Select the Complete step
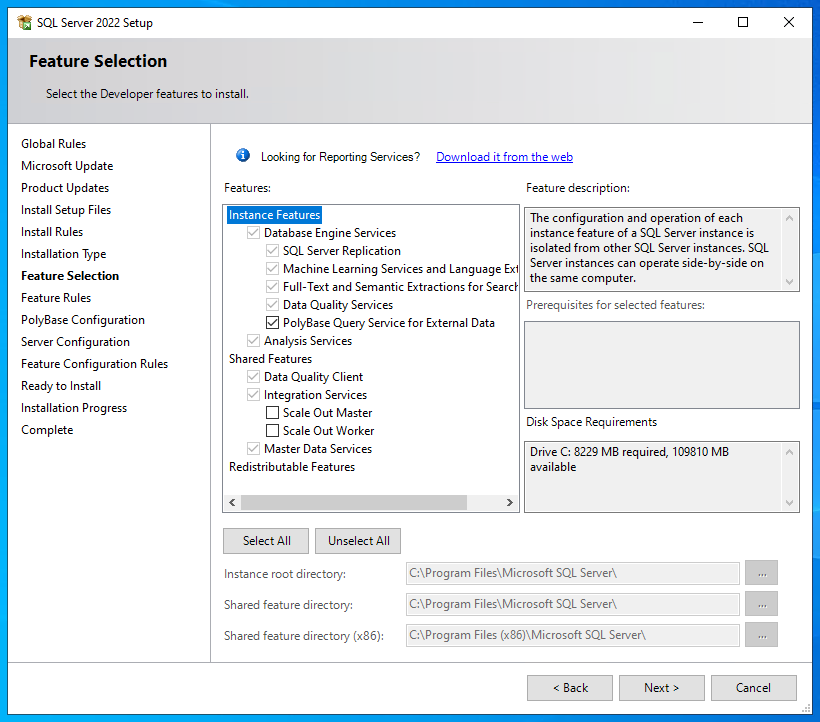 pos(47,430)
